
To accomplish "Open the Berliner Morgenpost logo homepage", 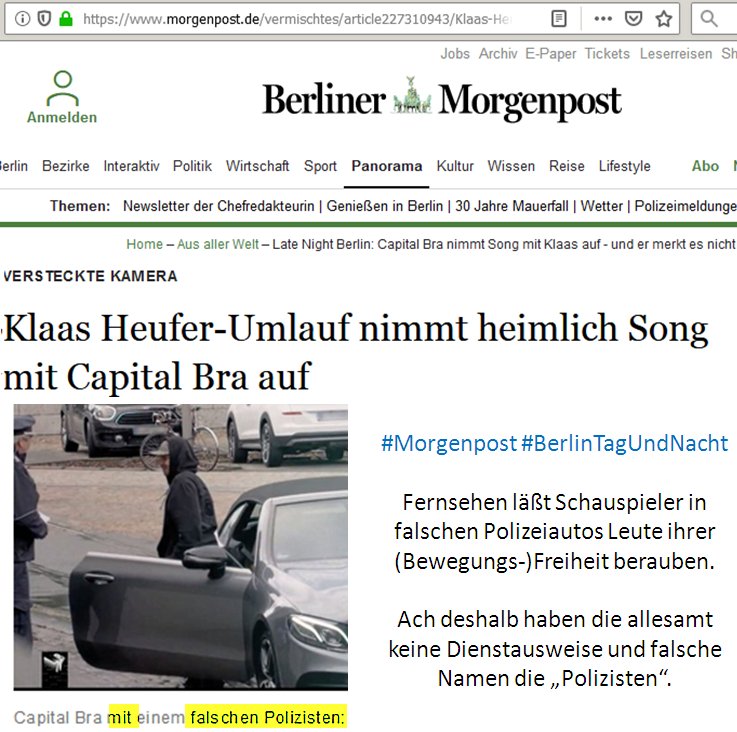I will [442, 100].
